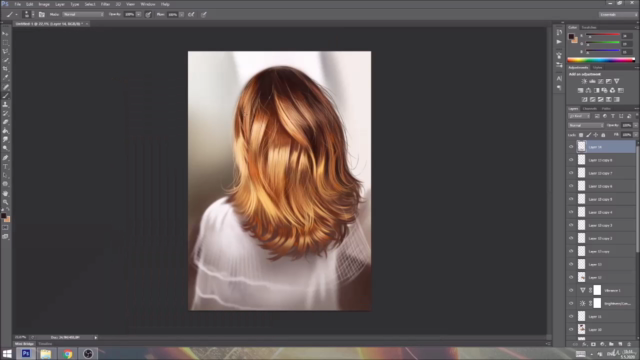Select the Paint Bucket tool

5,131
